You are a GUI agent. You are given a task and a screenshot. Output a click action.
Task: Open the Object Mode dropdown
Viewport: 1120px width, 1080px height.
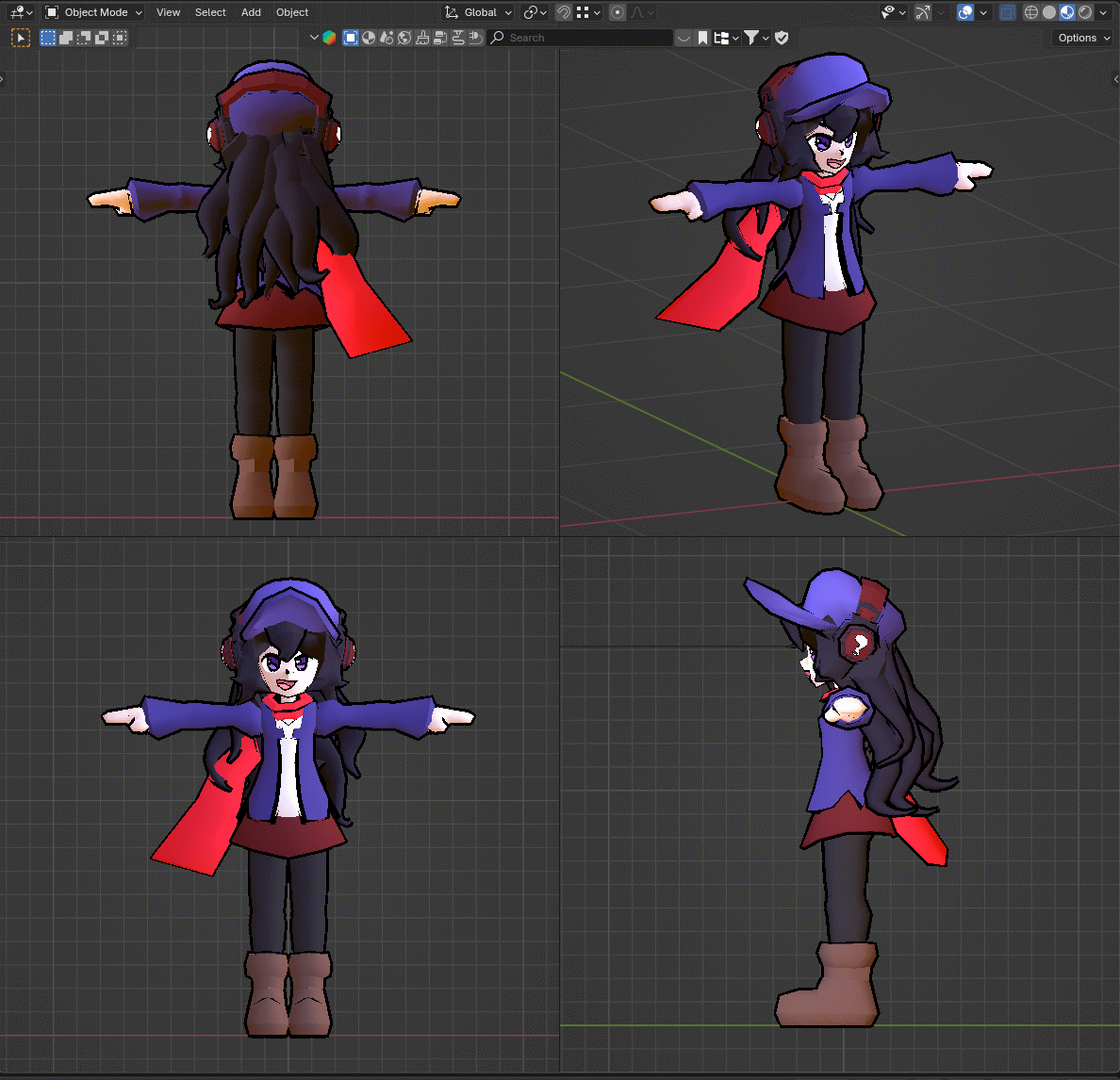tap(93, 12)
